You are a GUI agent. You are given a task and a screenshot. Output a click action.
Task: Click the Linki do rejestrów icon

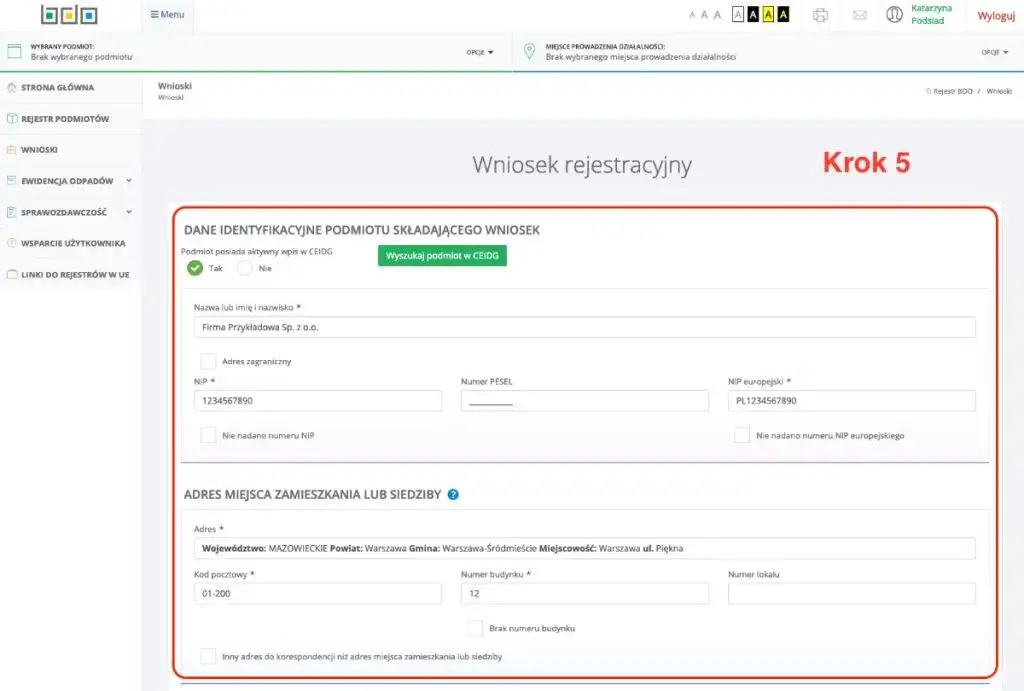[x=12, y=274]
